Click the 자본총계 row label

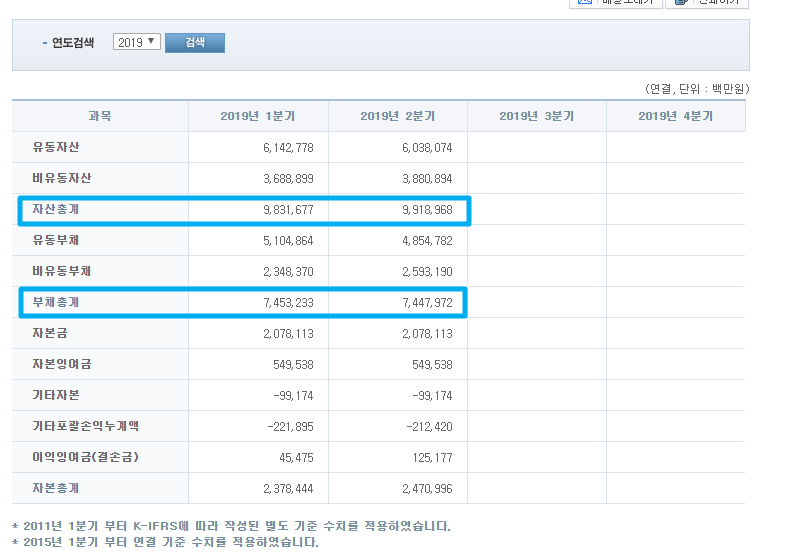pos(56,488)
